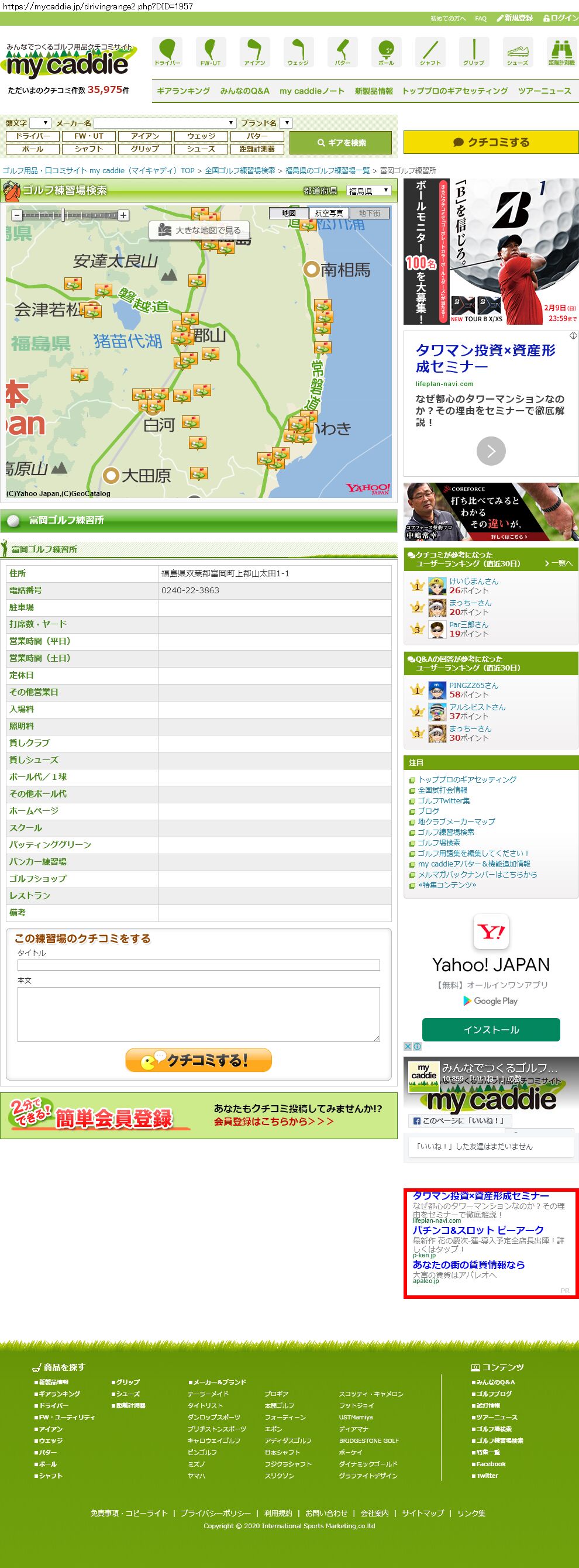
Task: Click the インストール button in Yahoo ad
Action: [x=491, y=1029]
